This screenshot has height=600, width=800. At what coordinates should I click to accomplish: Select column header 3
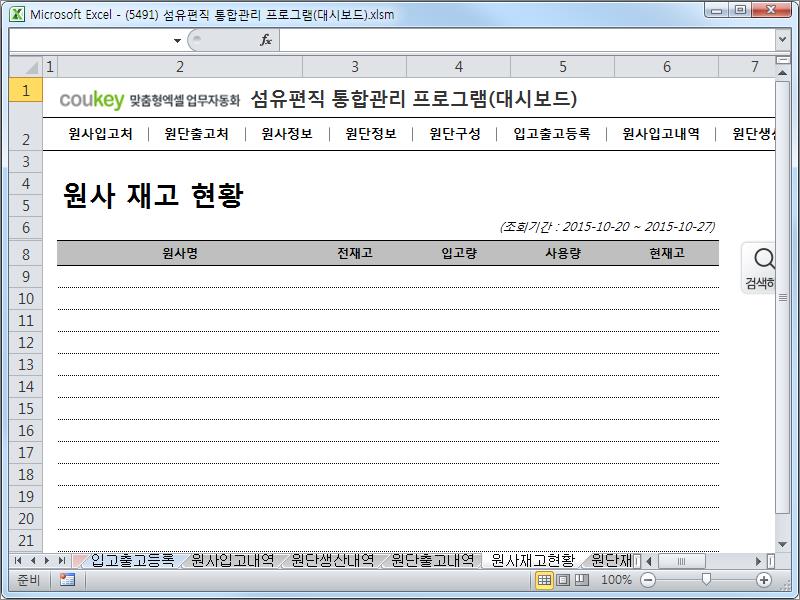tap(355, 66)
